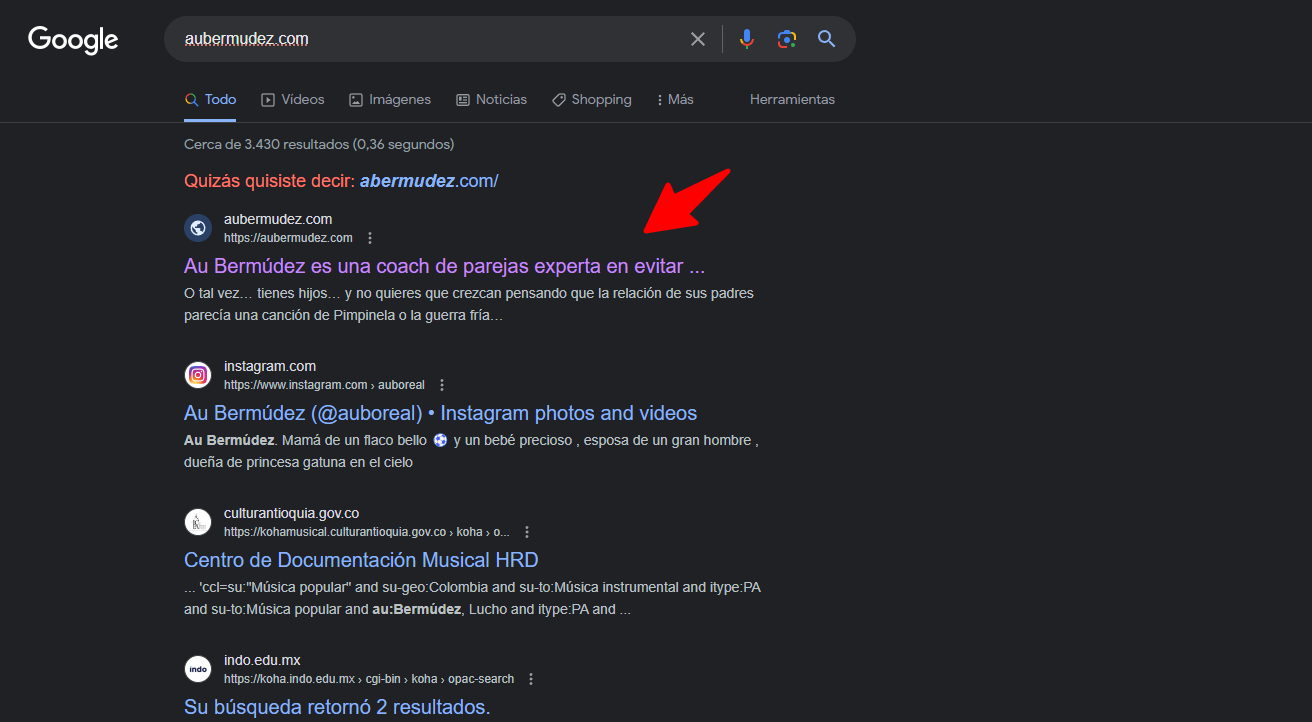Viewport: 1312px width, 722px height.
Task: Open options menu for aubermudez.com result
Action: [370, 238]
